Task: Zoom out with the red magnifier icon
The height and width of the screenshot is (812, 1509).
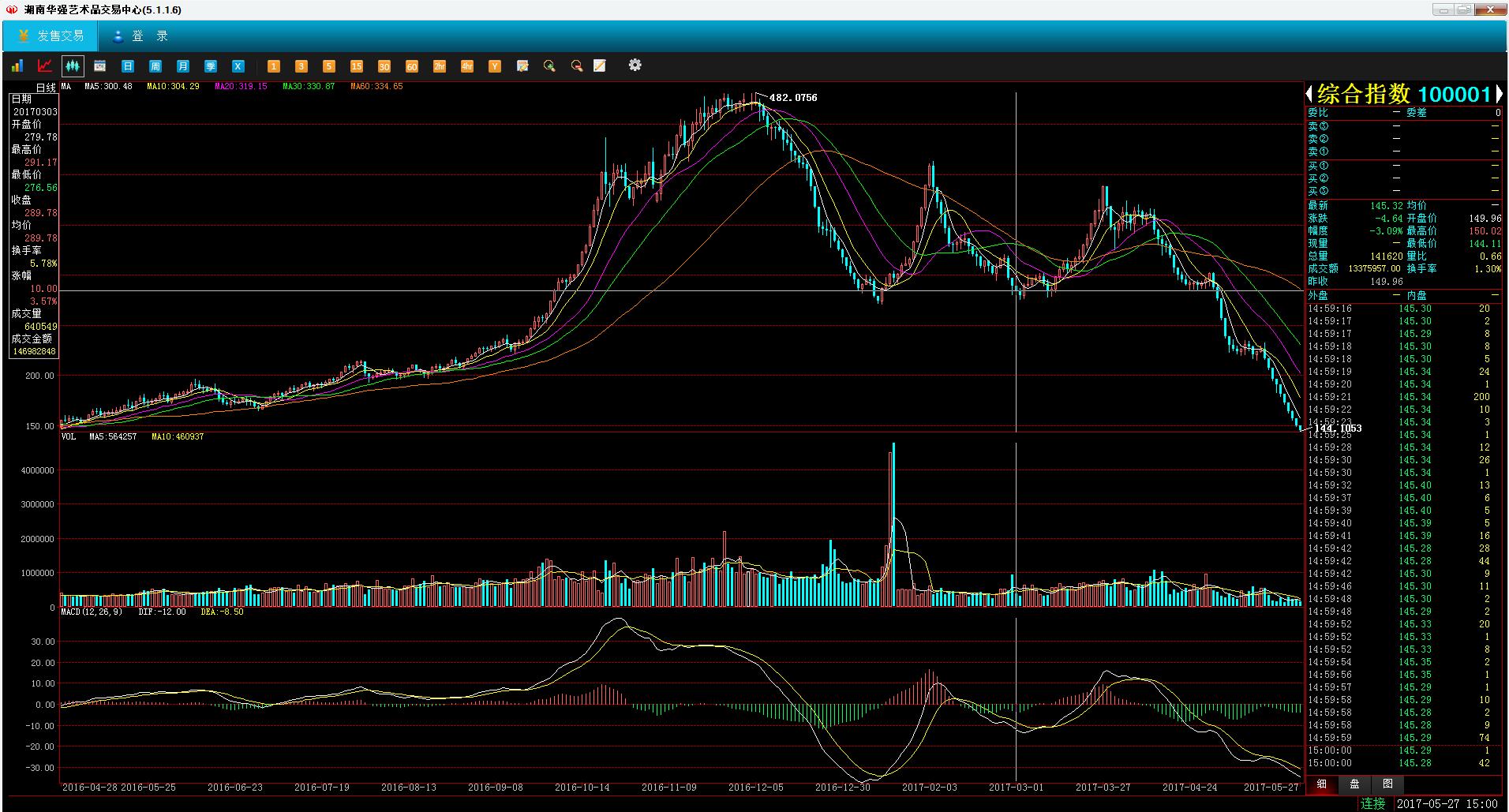Action: point(577,66)
